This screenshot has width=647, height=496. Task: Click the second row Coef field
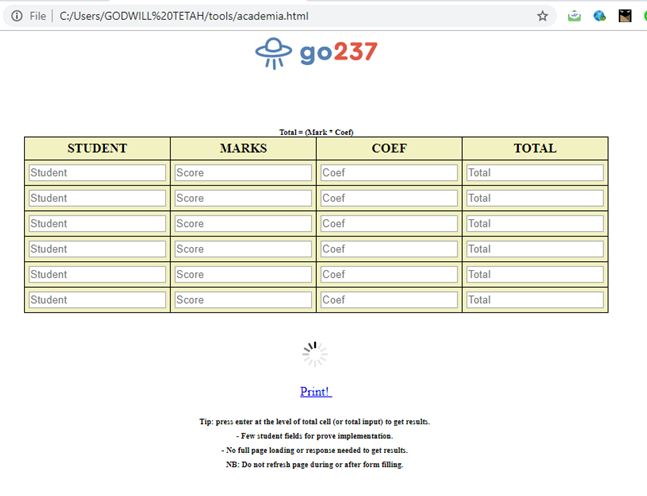click(x=389, y=198)
